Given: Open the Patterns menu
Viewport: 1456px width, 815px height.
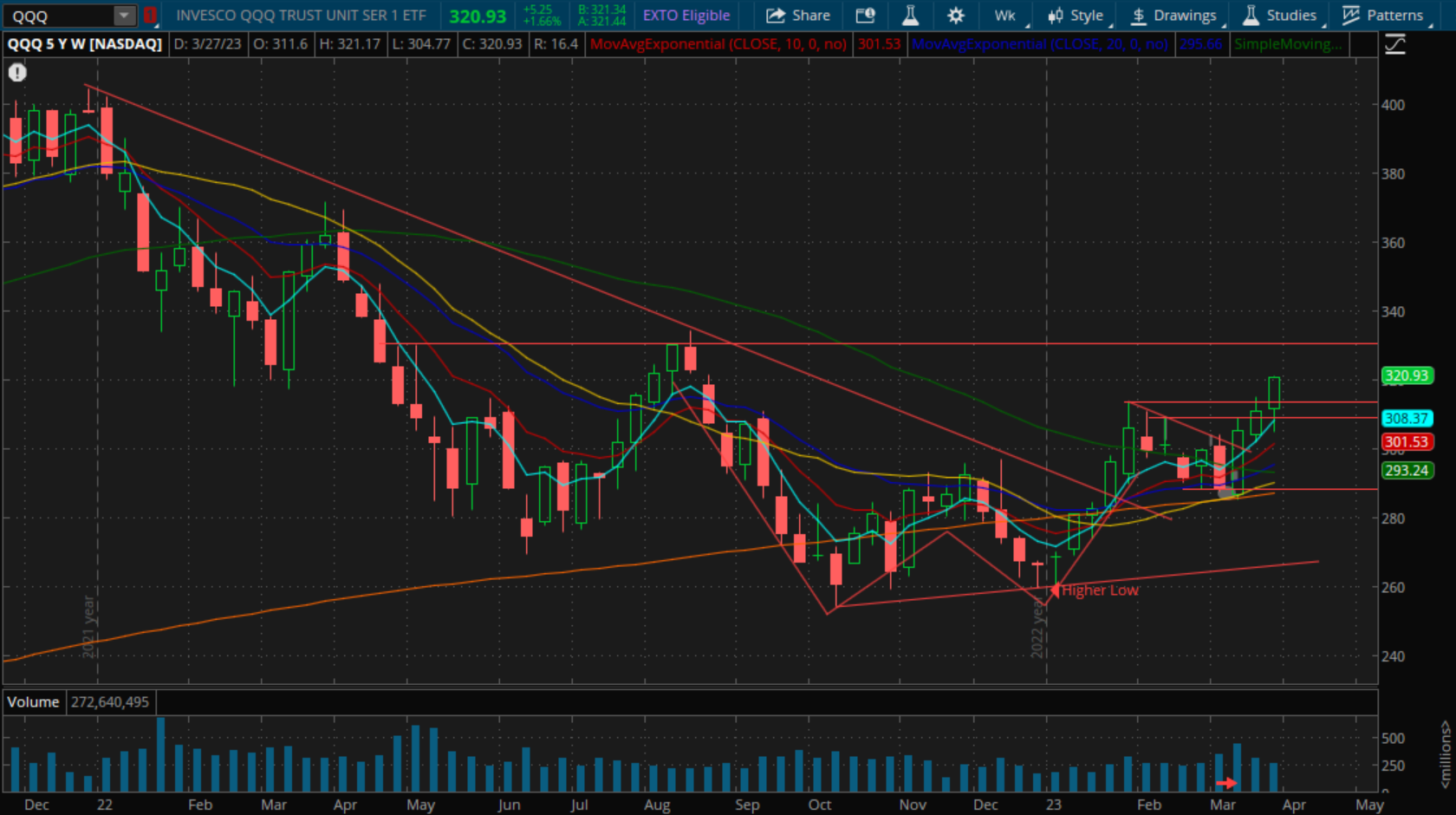Looking at the screenshot, I should click(x=1385, y=16).
